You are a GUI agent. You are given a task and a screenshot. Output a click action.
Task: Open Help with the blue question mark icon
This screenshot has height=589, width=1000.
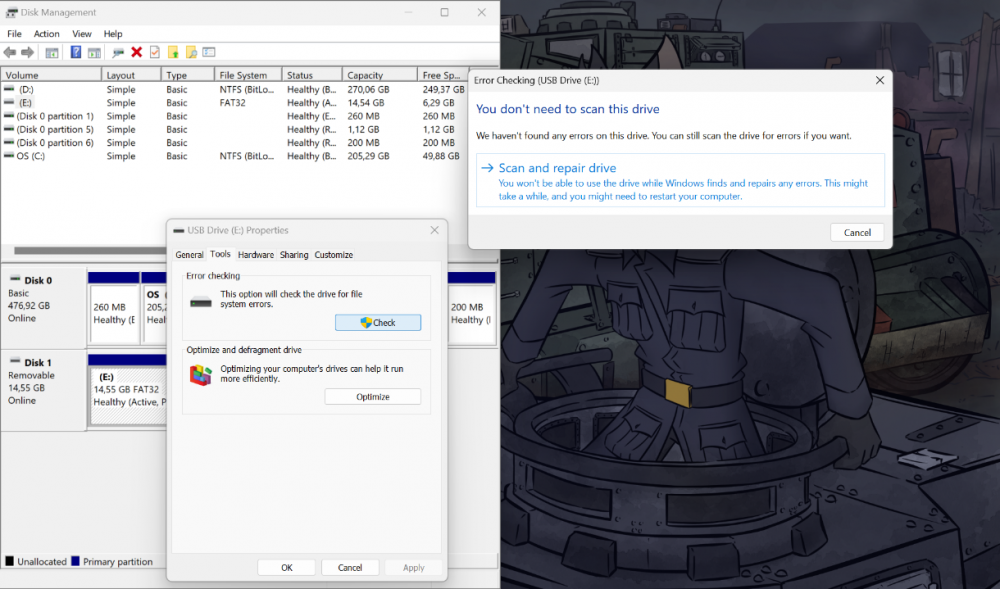point(76,52)
